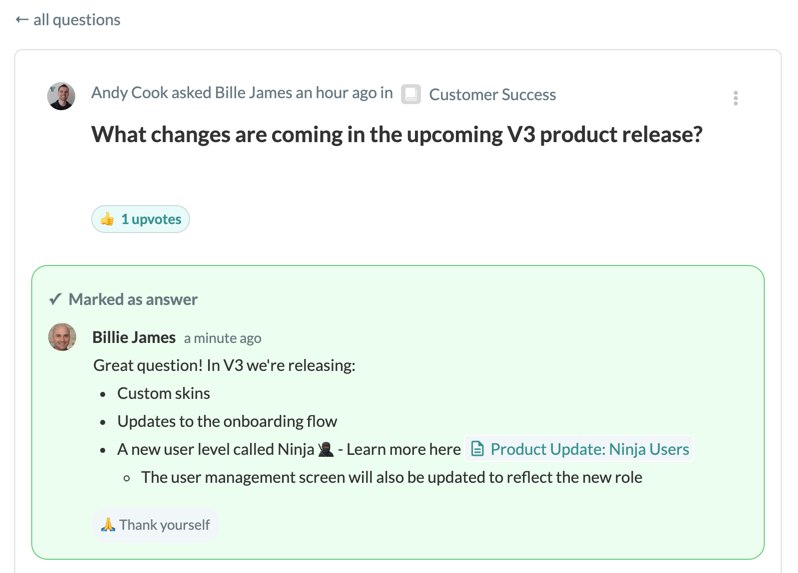Click the Thank yourself button
798x573 pixels.
tap(155, 525)
